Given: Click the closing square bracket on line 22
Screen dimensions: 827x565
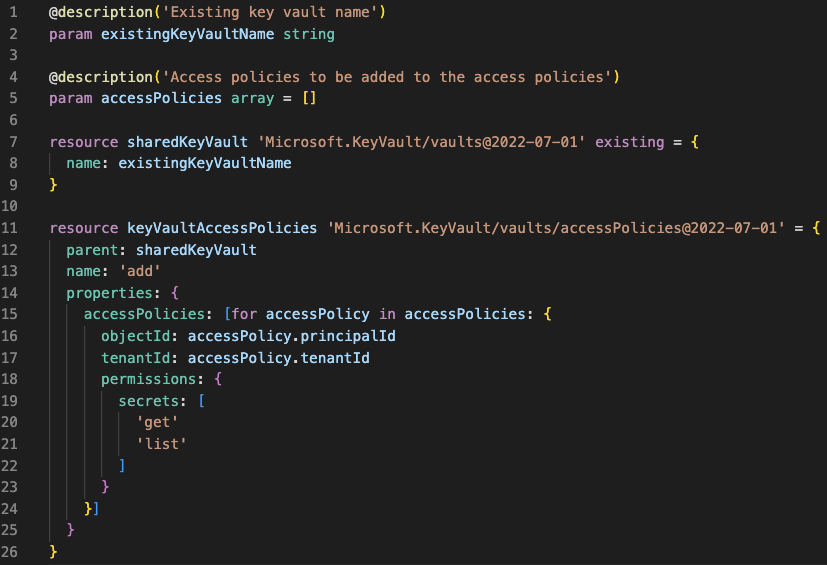Looking at the screenshot, I should tap(122, 465).
